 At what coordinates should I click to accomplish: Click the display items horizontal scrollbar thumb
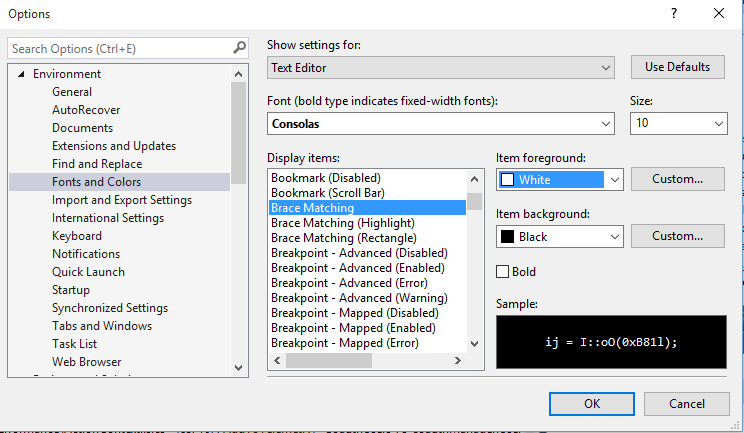pyautogui.click(x=329, y=360)
